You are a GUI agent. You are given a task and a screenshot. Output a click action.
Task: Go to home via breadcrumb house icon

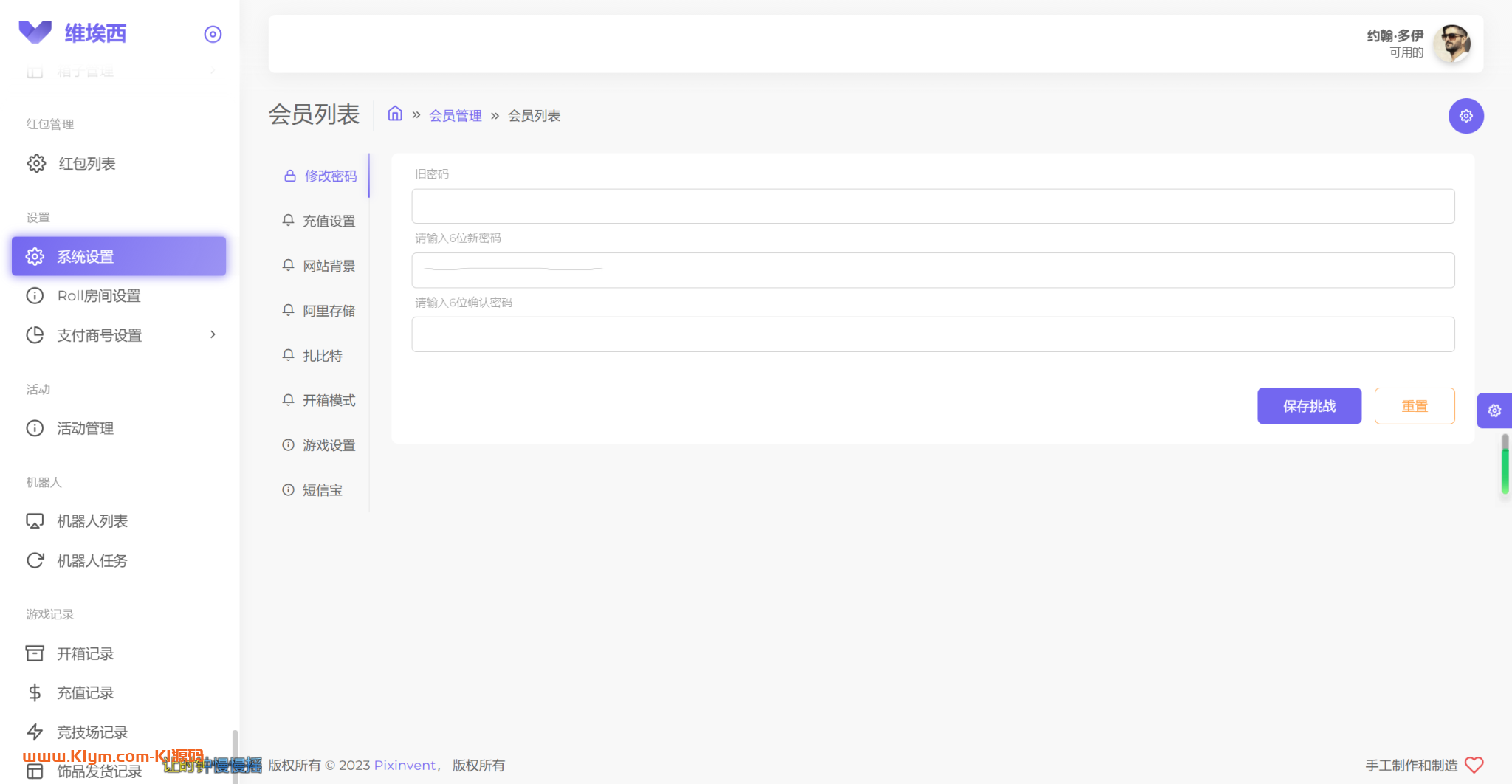(x=395, y=114)
